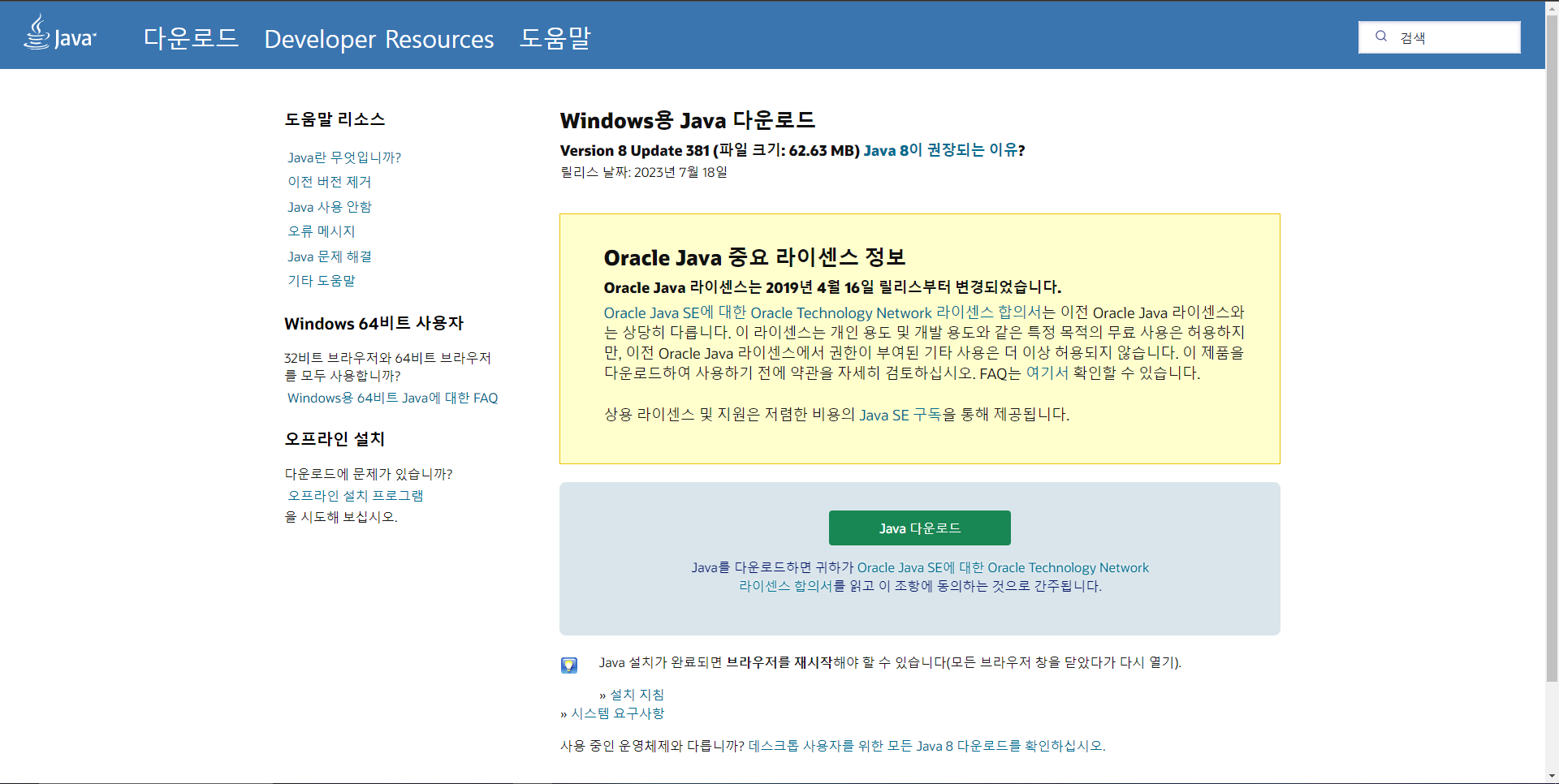Open 'Java 8이 권장되는 이유' link

[940, 150]
